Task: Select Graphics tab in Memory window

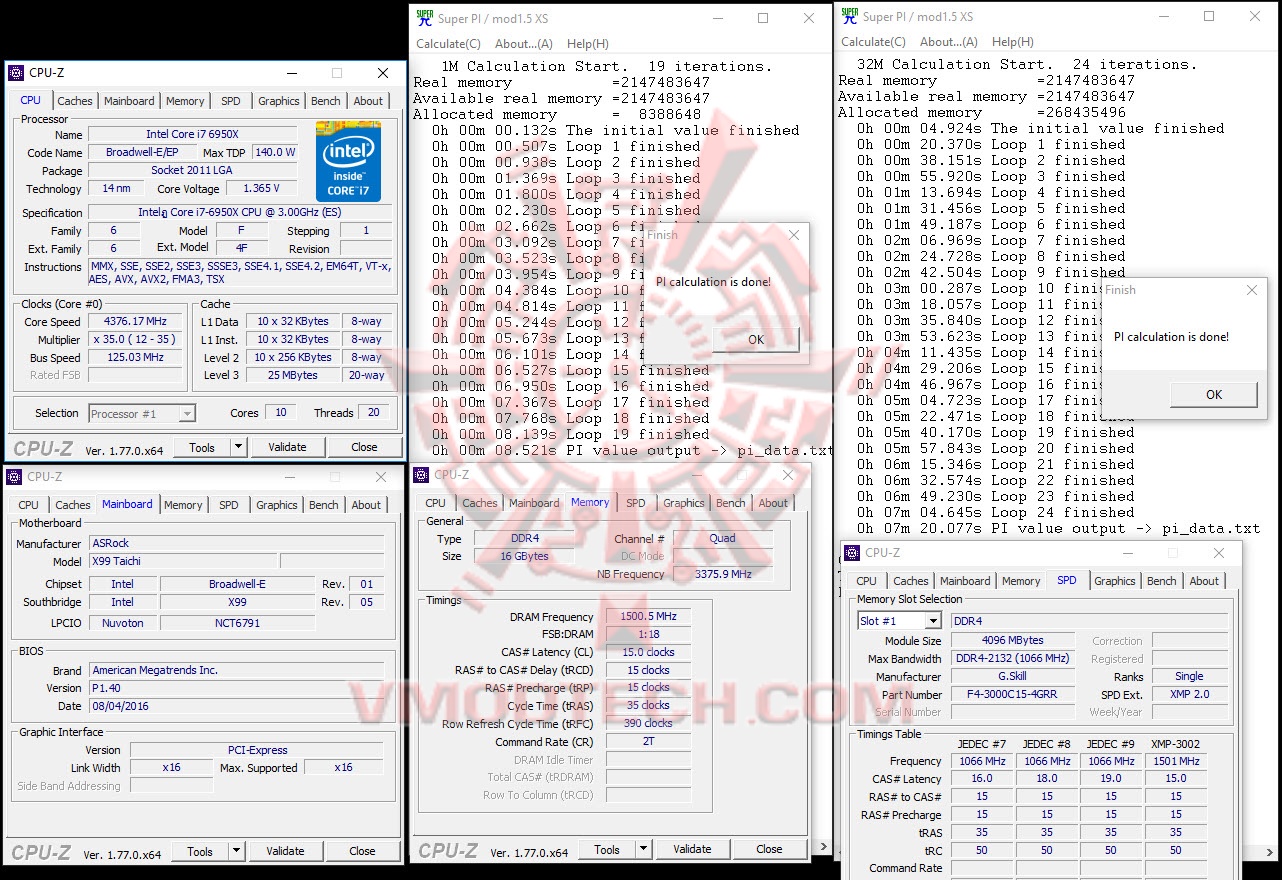Action: (684, 503)
